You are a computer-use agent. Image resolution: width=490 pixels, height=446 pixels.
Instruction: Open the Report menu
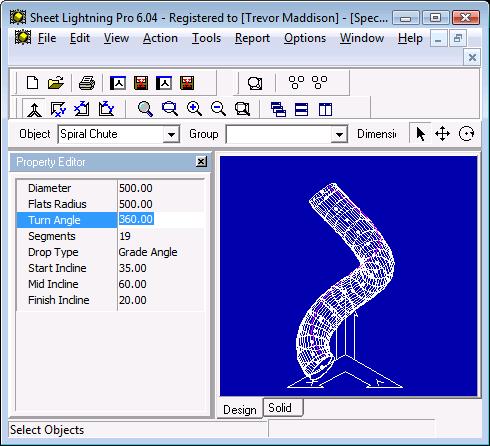point(252,38)
